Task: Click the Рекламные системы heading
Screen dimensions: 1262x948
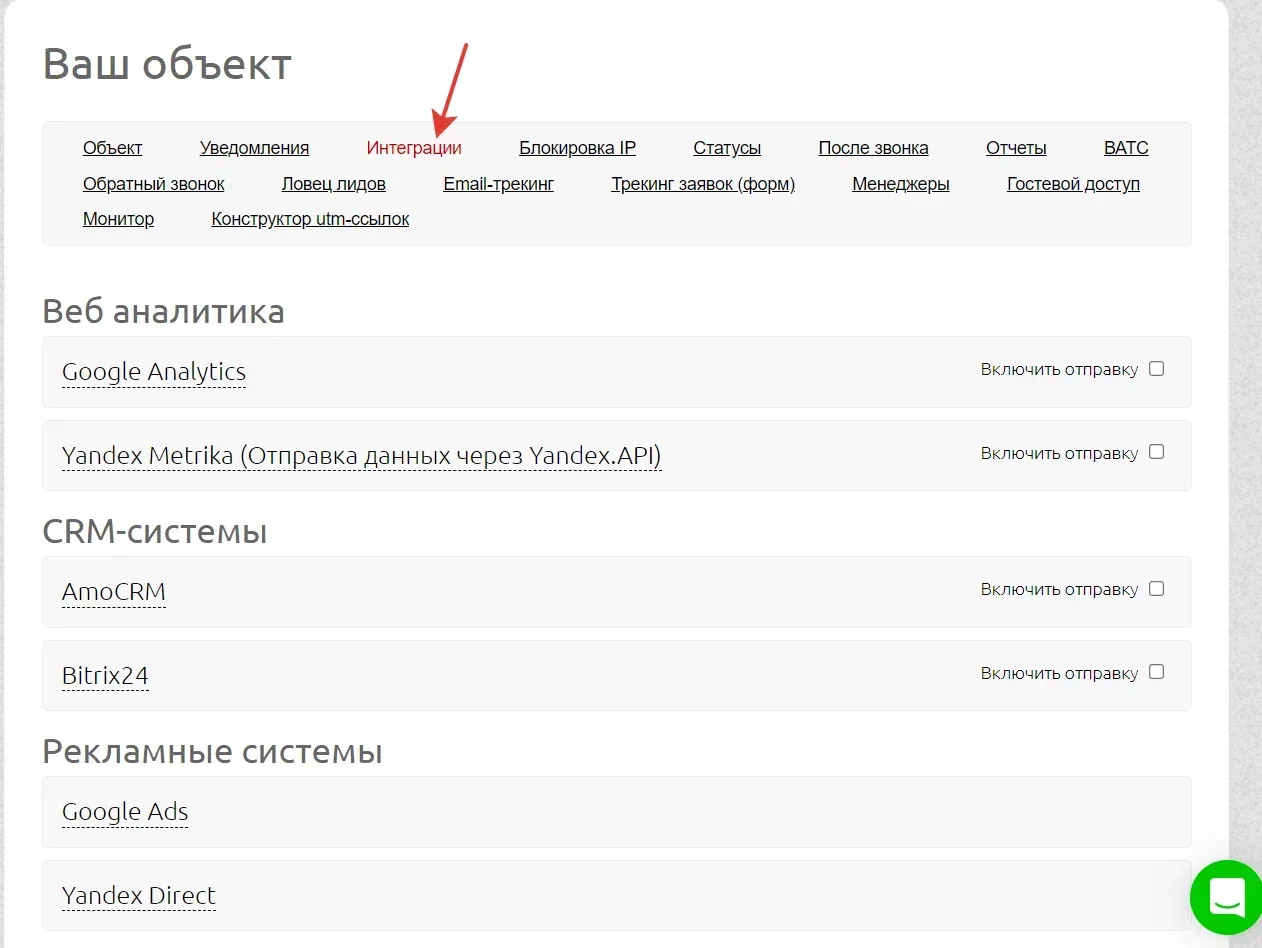Action: pyautogui.click(x=212, y=751)
